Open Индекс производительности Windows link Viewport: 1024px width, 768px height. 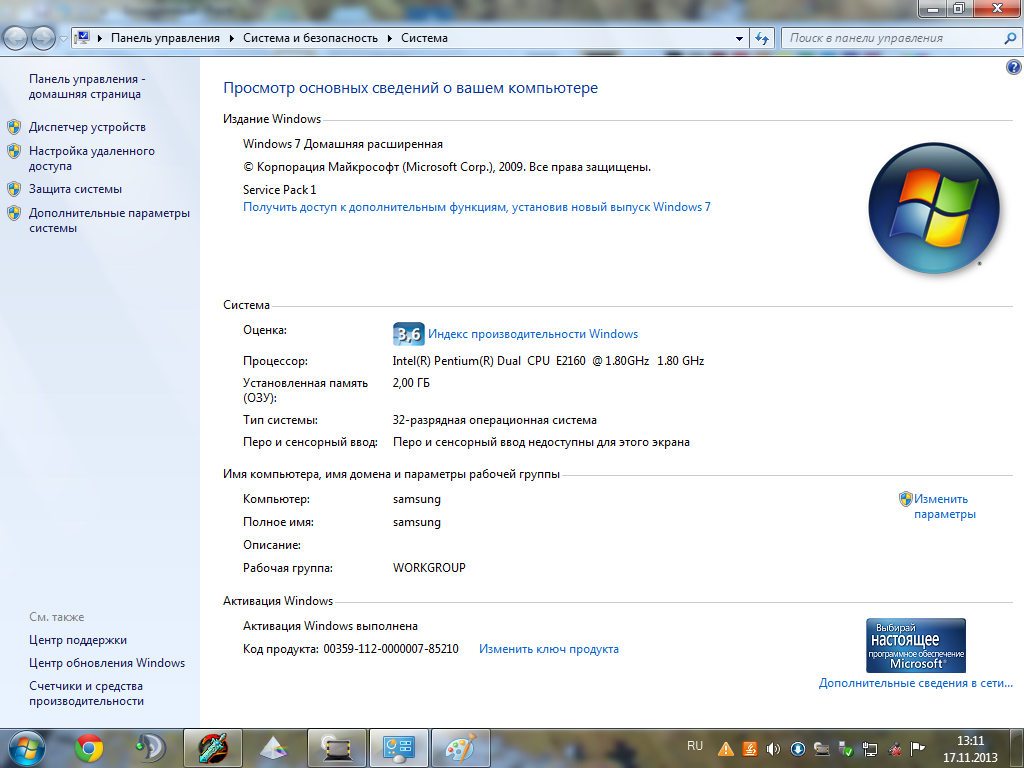tap(533, 334)
